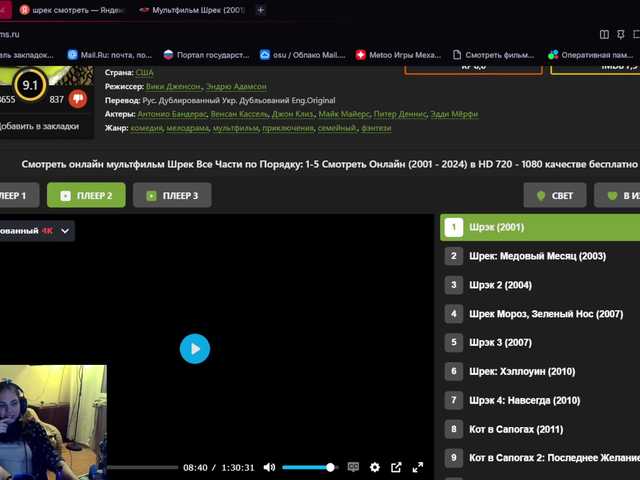Expand the translation 4K dropdown chevron
The image size is (640, 480).
pos(65,231)
